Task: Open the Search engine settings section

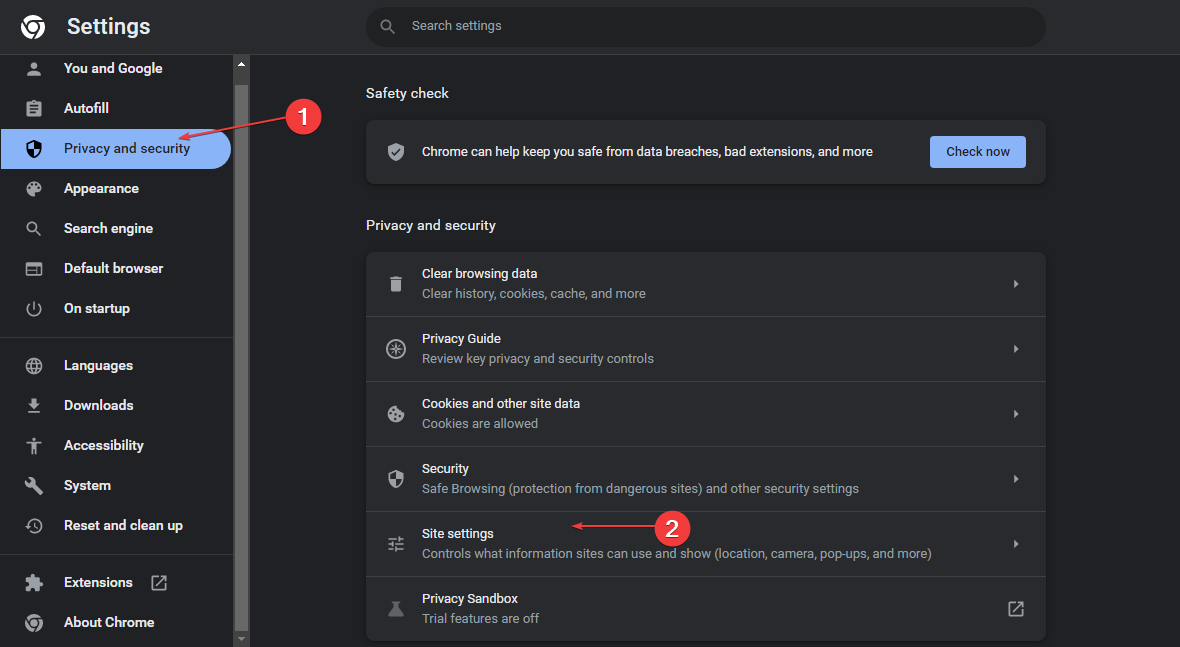Action: coord(108,228)
